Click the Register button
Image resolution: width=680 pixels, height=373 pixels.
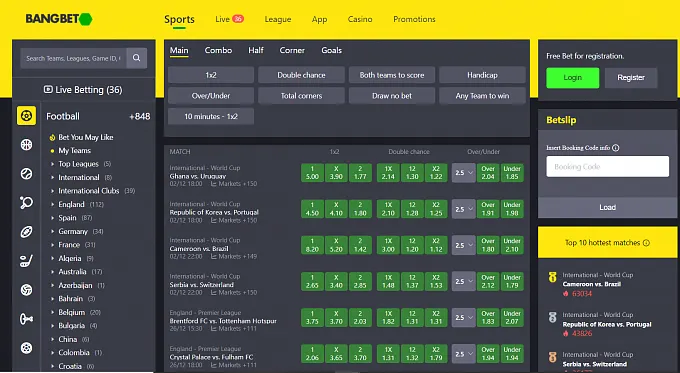click(x=631, y=78)
